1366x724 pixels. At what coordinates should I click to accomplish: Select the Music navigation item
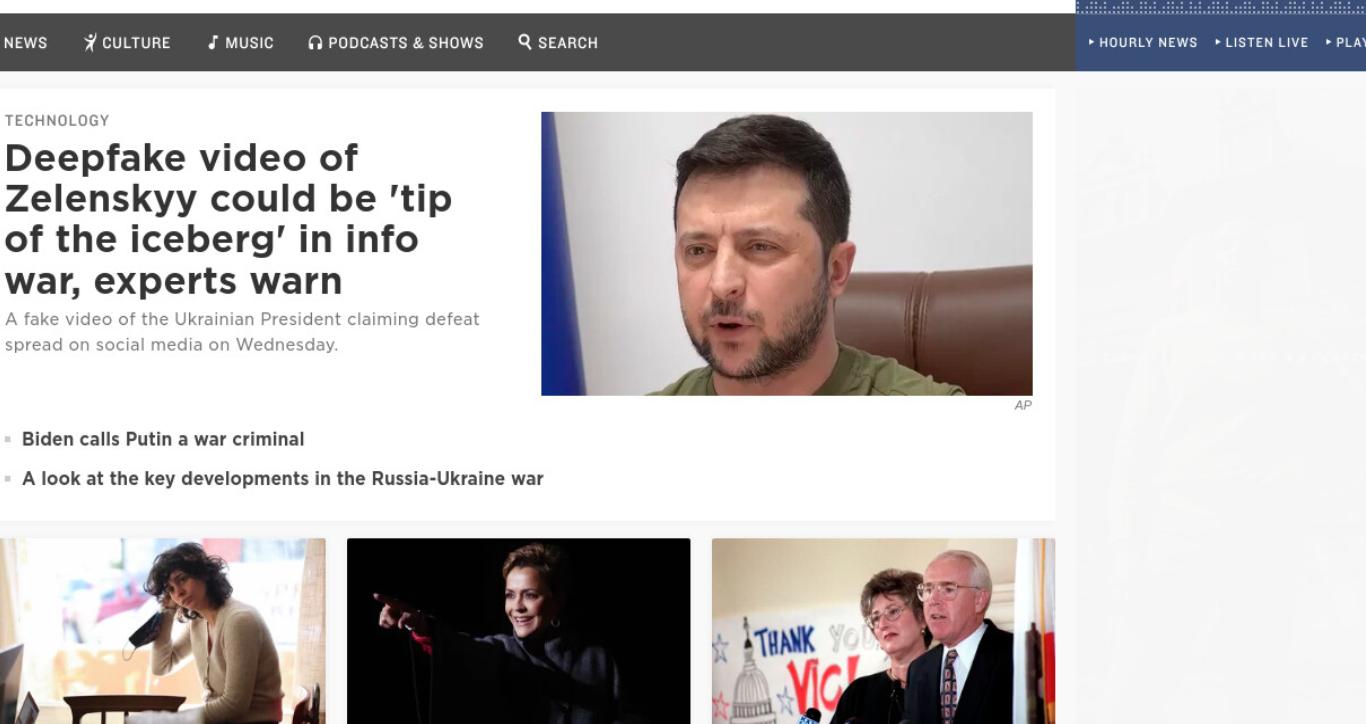(x=240, y=43)
